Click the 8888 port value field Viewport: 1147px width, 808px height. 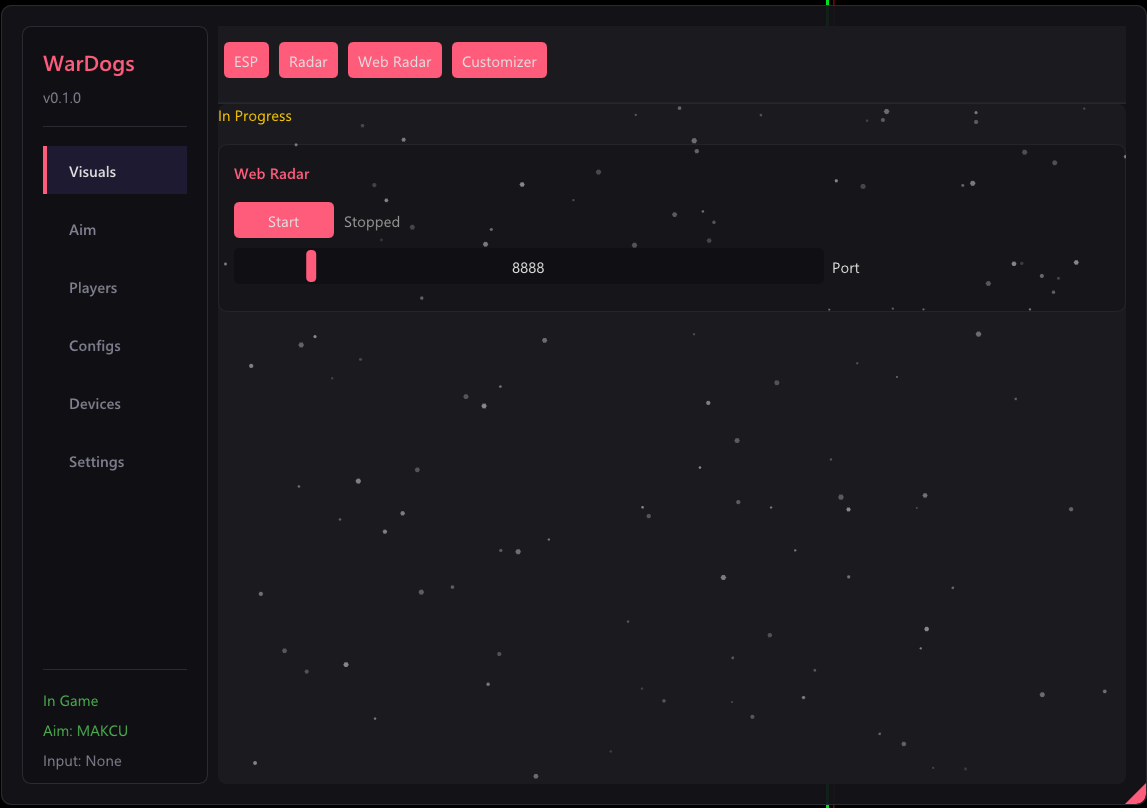[x=528, y=266]
